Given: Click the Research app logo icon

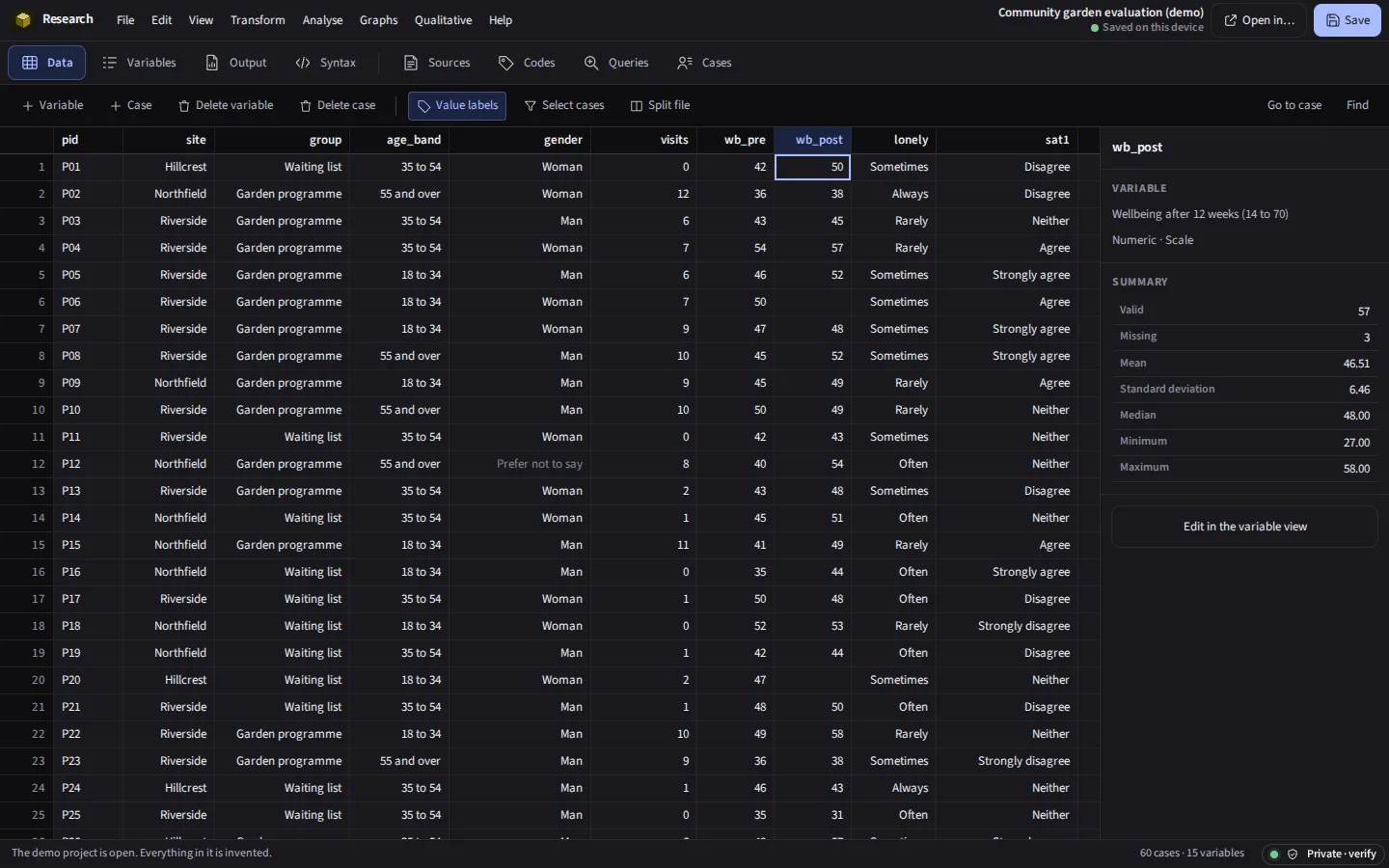Looking at the screenshot, I should [23, 19].
